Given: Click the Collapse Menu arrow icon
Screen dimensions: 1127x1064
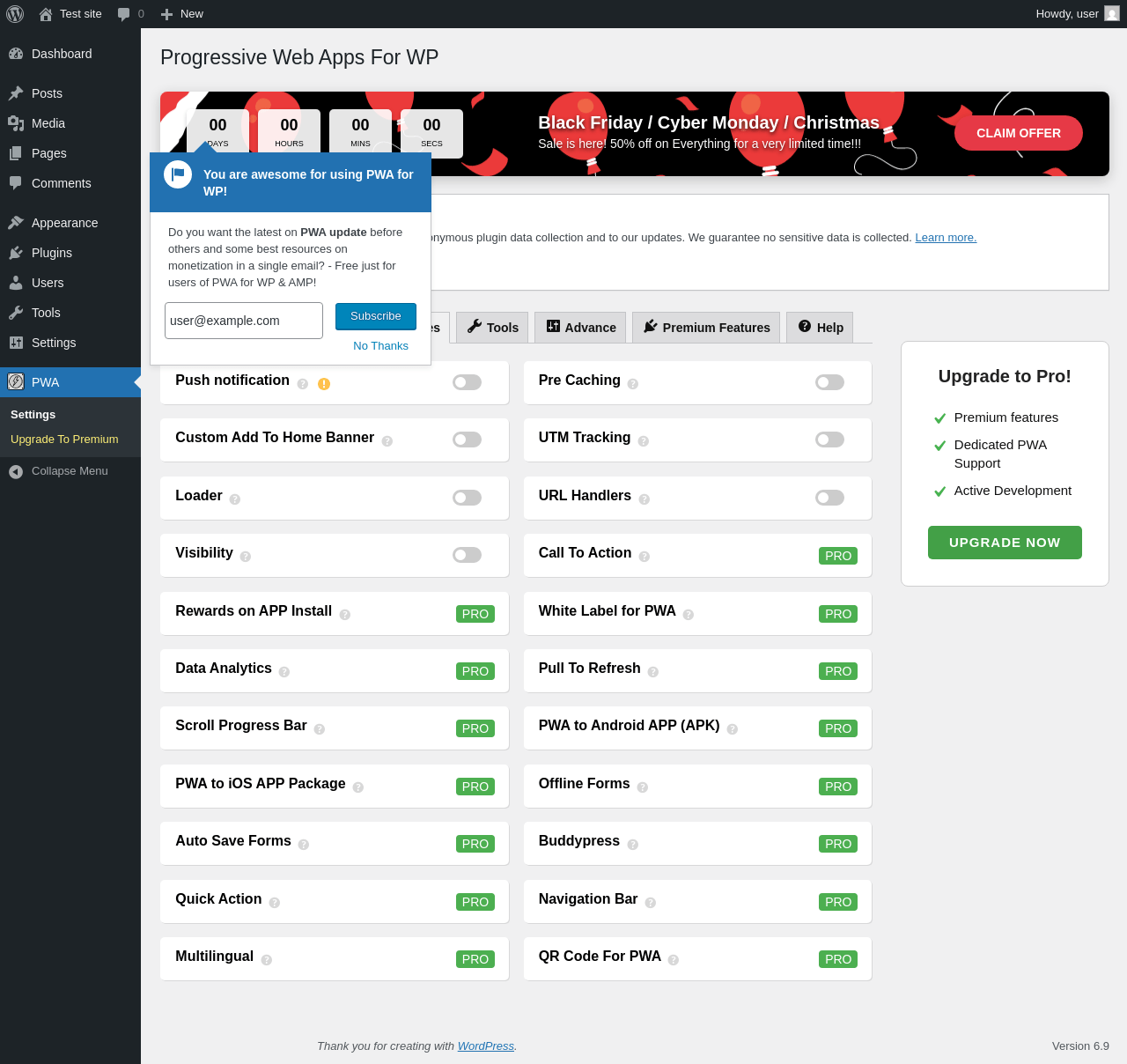Looking at the screenshot, I should (16, 472).
